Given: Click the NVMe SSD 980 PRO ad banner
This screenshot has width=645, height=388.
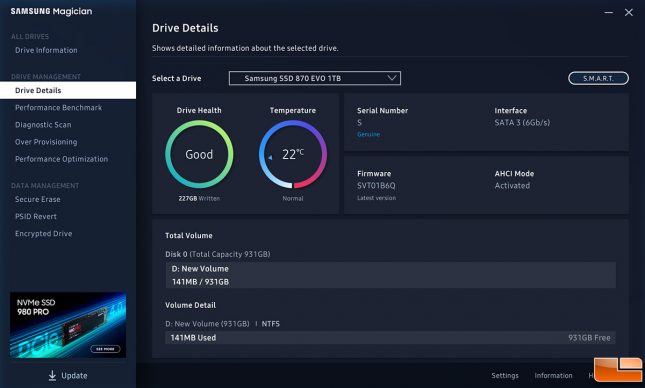Looking at the screenshot, I should click(x=68, y=325).
